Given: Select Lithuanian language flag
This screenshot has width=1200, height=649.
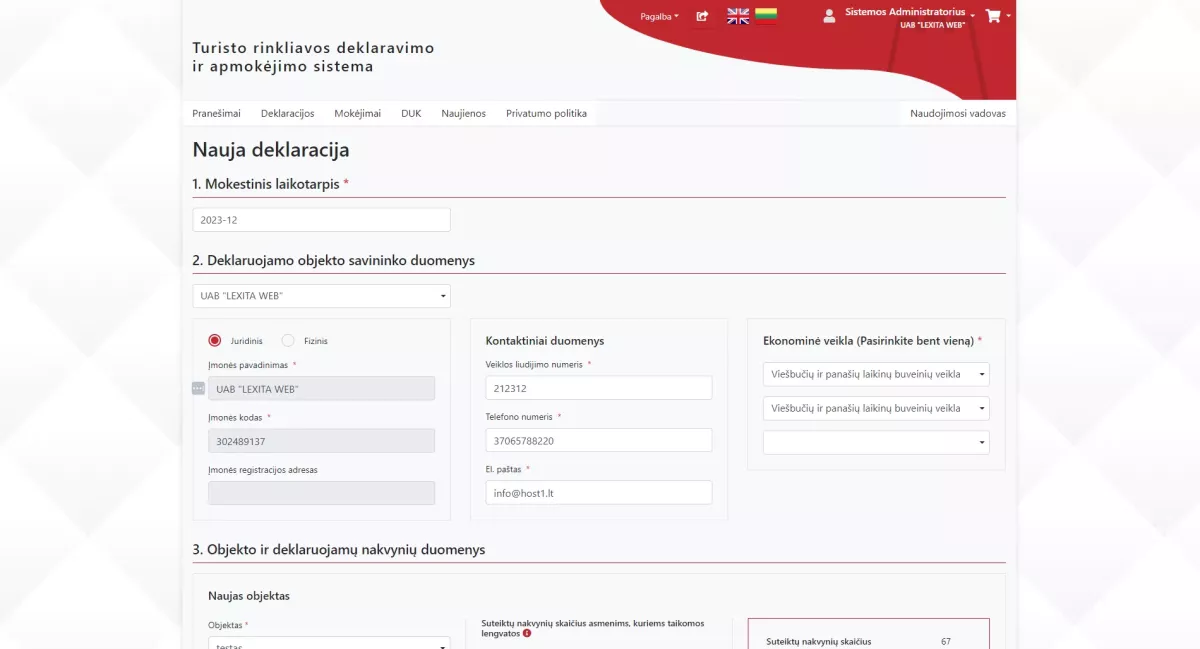Looking at the screenshot, I should (768, 16).
